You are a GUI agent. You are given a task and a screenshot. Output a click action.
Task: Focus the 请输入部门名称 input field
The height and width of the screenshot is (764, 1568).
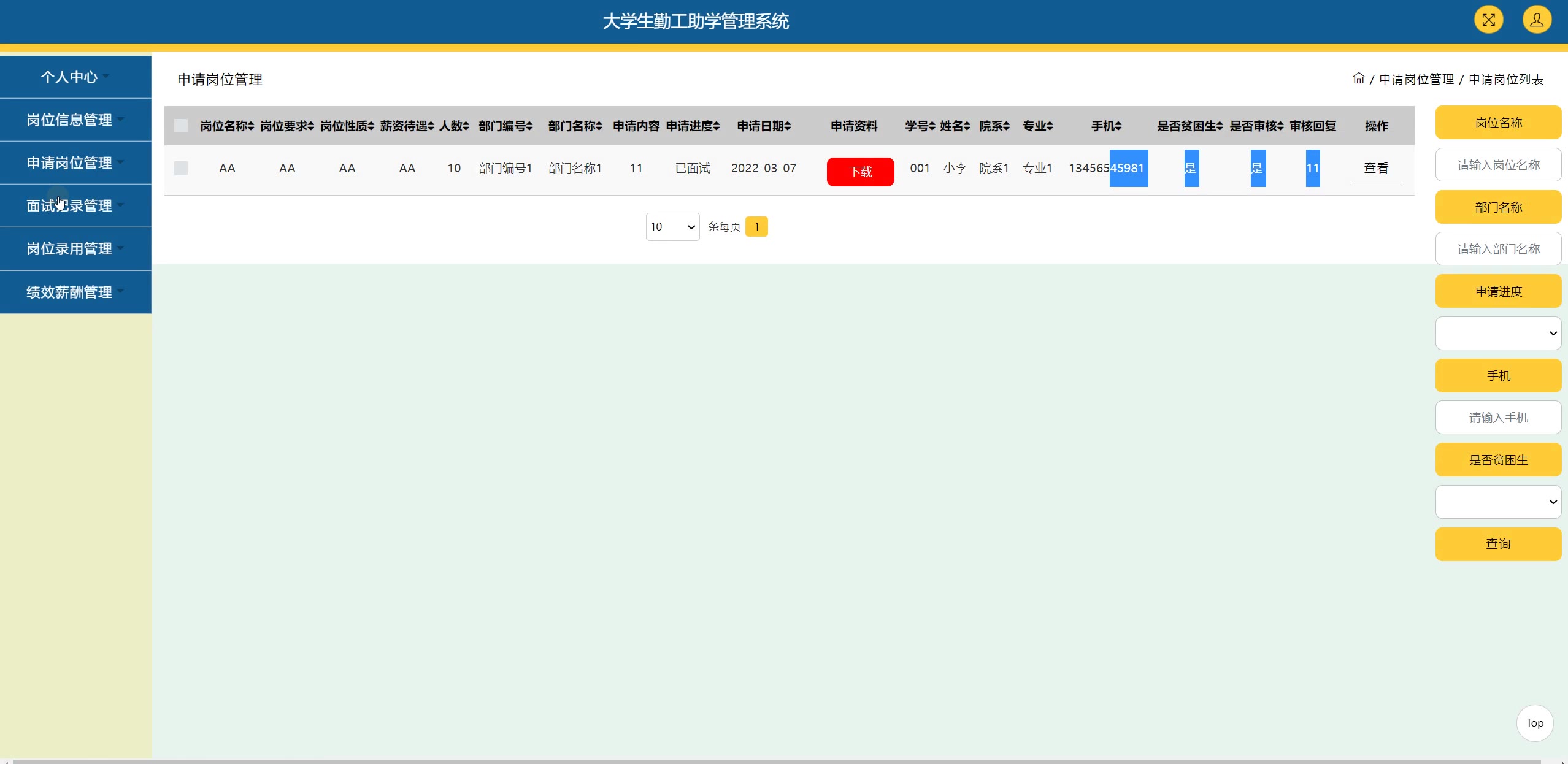coord(1498,249)
